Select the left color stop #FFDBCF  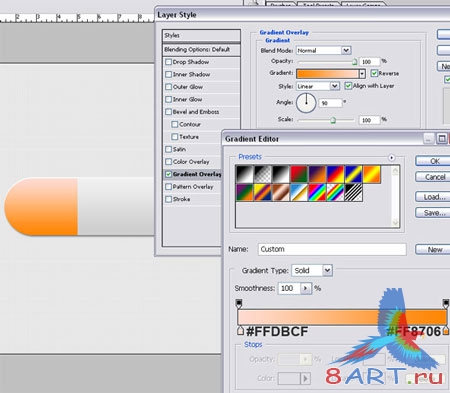click(240, 331)
